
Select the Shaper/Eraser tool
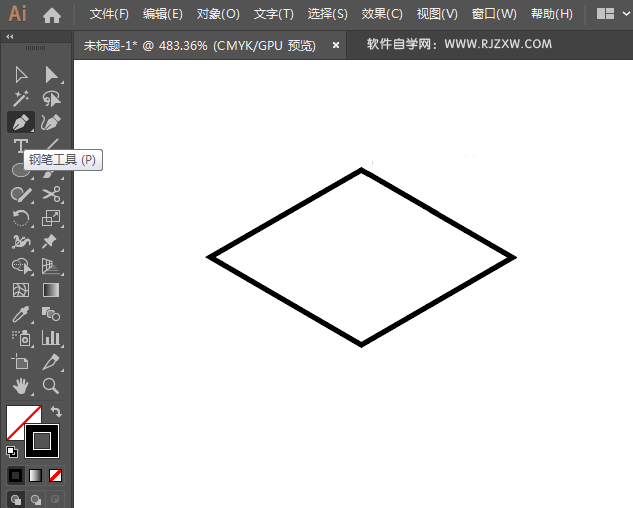pyautogui.click(x=21, y=195)
